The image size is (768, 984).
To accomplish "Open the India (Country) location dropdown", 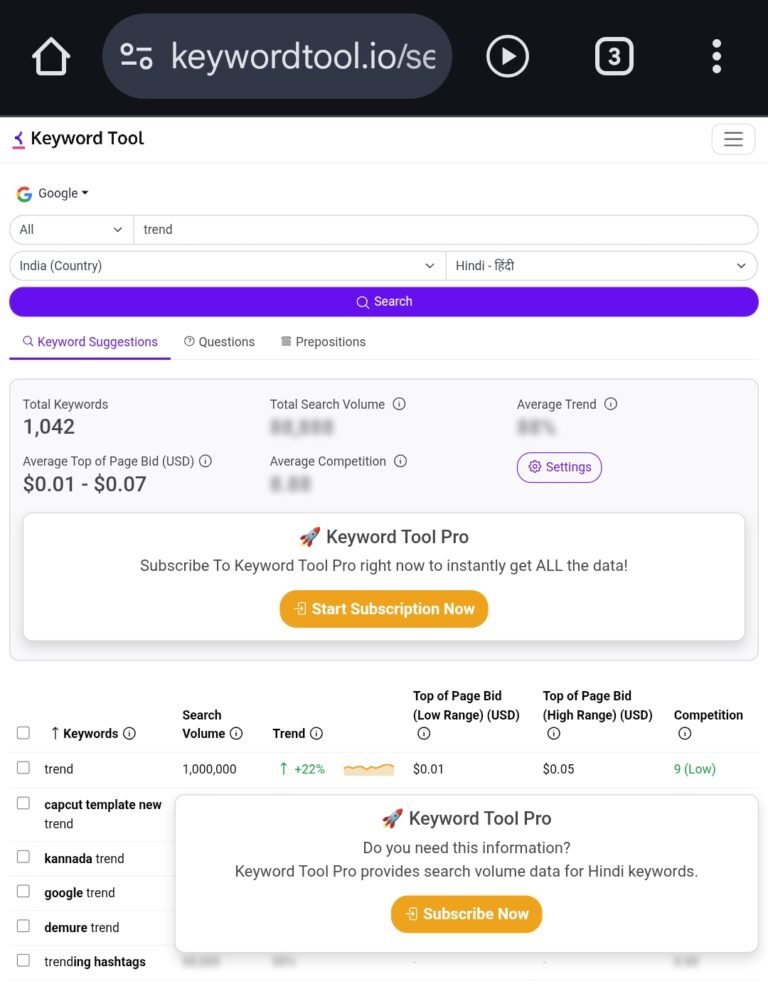I will click(227, 266).
